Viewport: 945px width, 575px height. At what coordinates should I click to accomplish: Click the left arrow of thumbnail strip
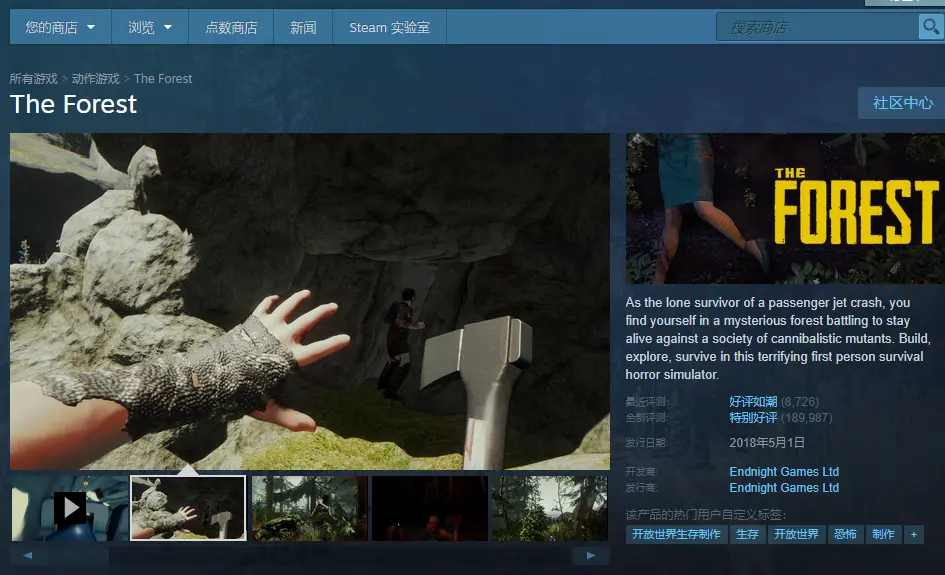pos(28,555)
